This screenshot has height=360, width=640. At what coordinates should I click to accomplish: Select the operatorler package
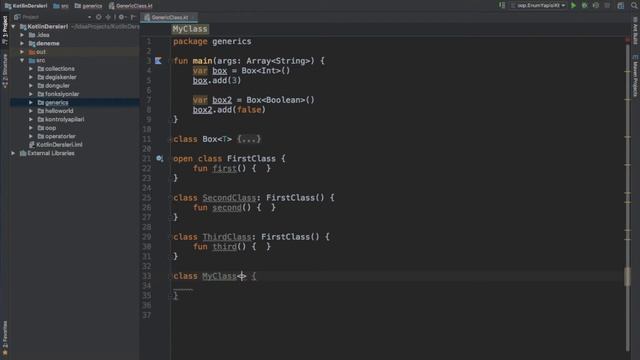(x=60, y=136)
